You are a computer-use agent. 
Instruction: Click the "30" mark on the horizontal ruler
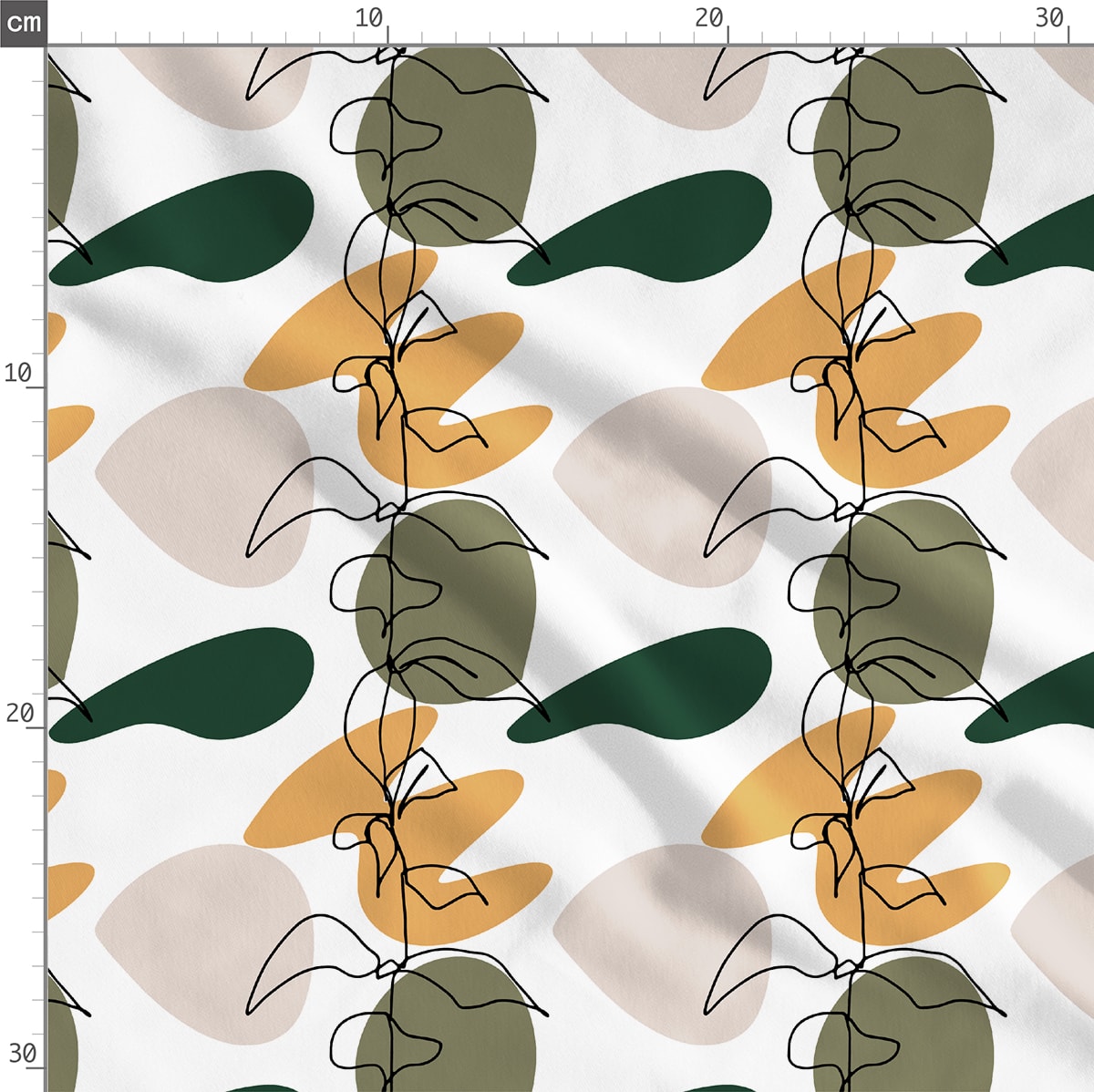(x=1049, y=18)
